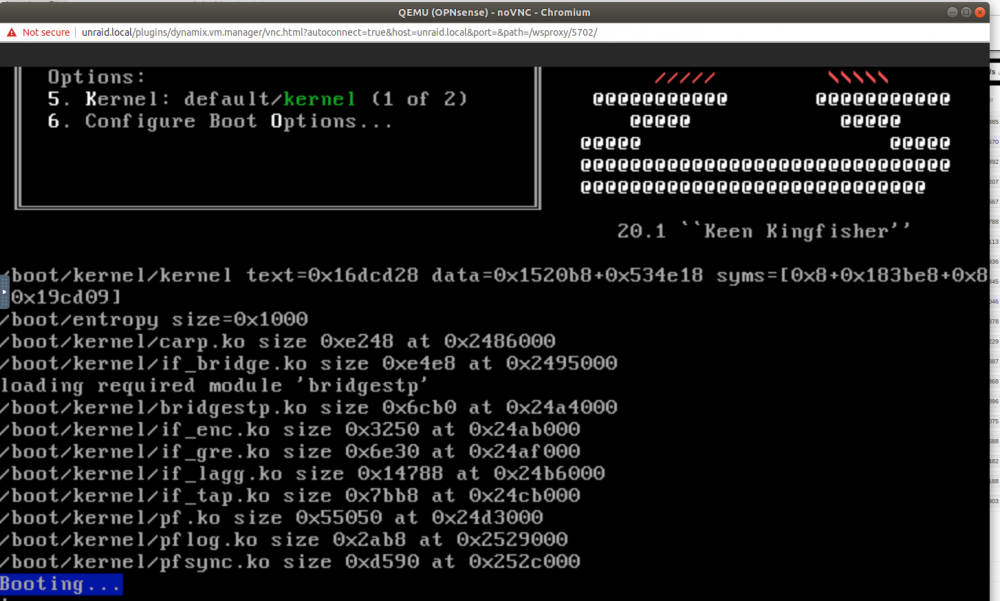Click the '/boot/kernel/if_lagg.ko' line

pyautogui.click(x=302, y=473)
